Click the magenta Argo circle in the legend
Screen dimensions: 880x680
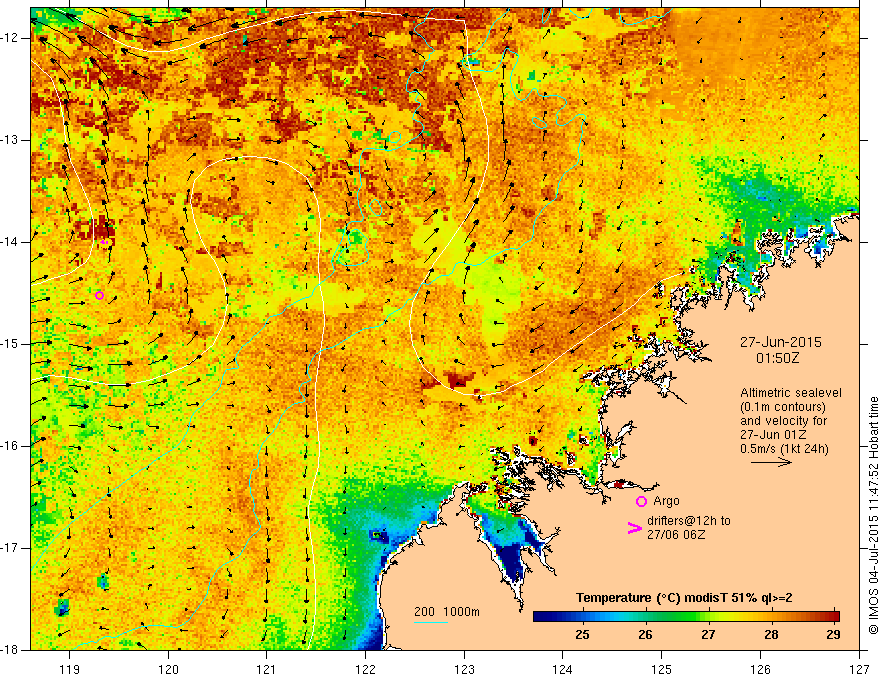[x=641, y=501]
